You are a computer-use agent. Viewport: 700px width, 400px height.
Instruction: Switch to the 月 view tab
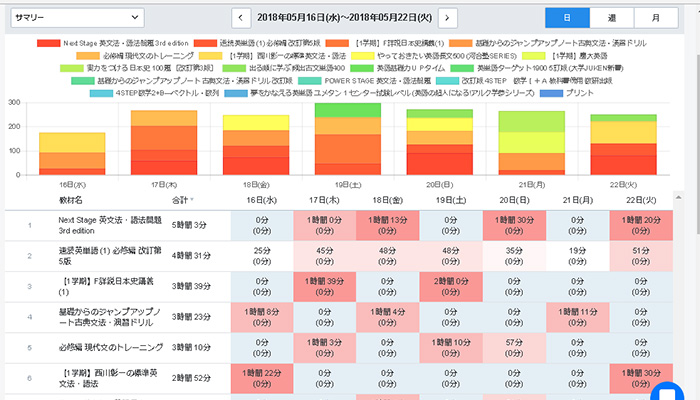pos(655,18)
